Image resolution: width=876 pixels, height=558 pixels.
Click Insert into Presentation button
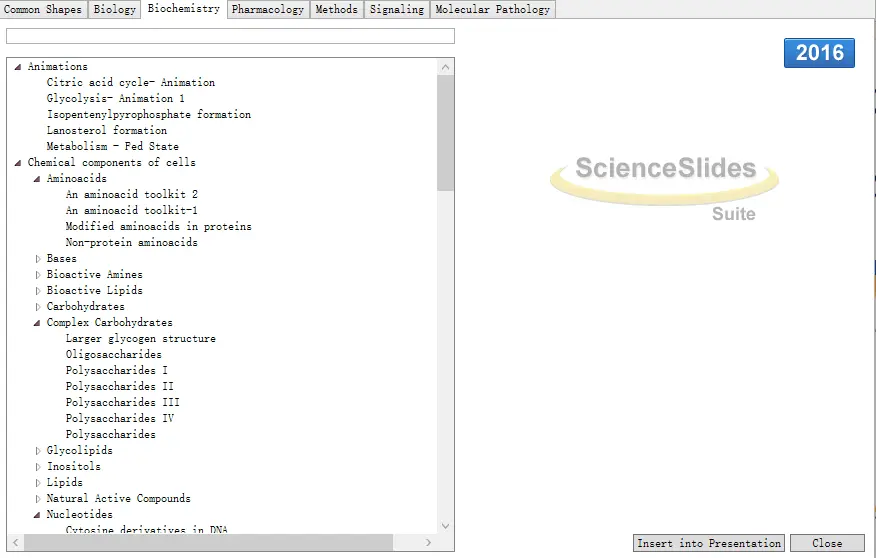click(709, 543)
